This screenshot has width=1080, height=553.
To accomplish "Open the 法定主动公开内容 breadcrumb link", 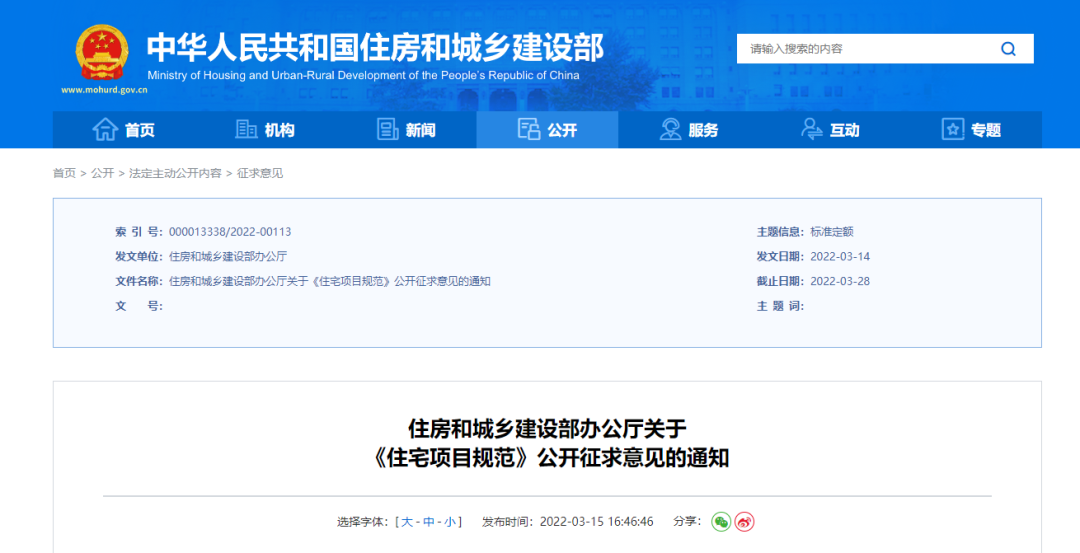I will click(175, 173).
